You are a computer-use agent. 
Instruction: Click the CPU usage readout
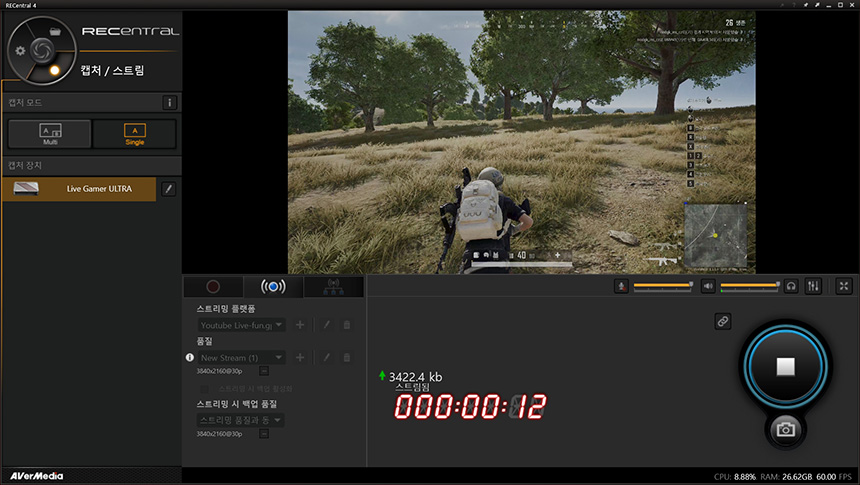(735, 477)
